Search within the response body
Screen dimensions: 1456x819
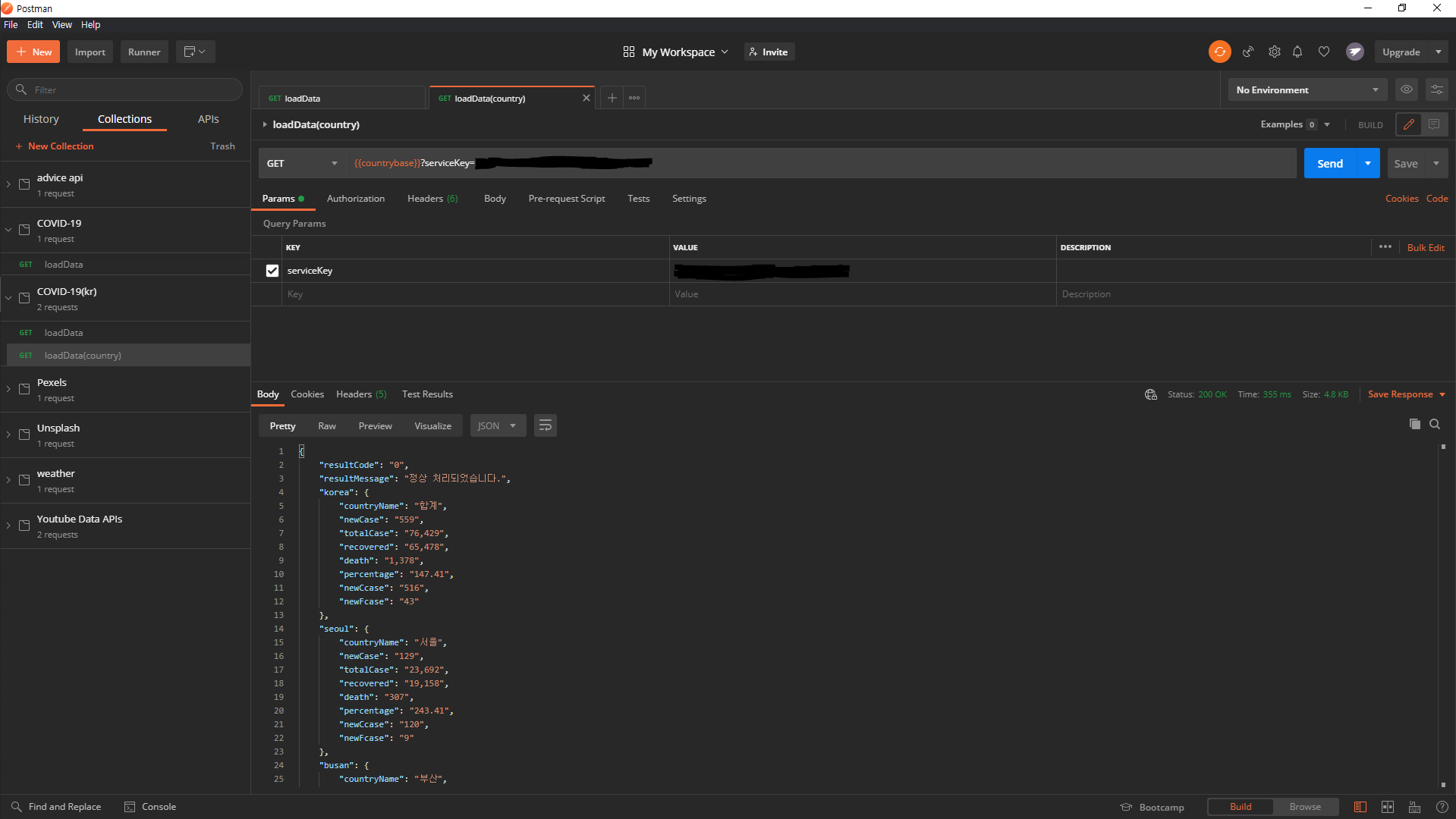pos(1435,424)
